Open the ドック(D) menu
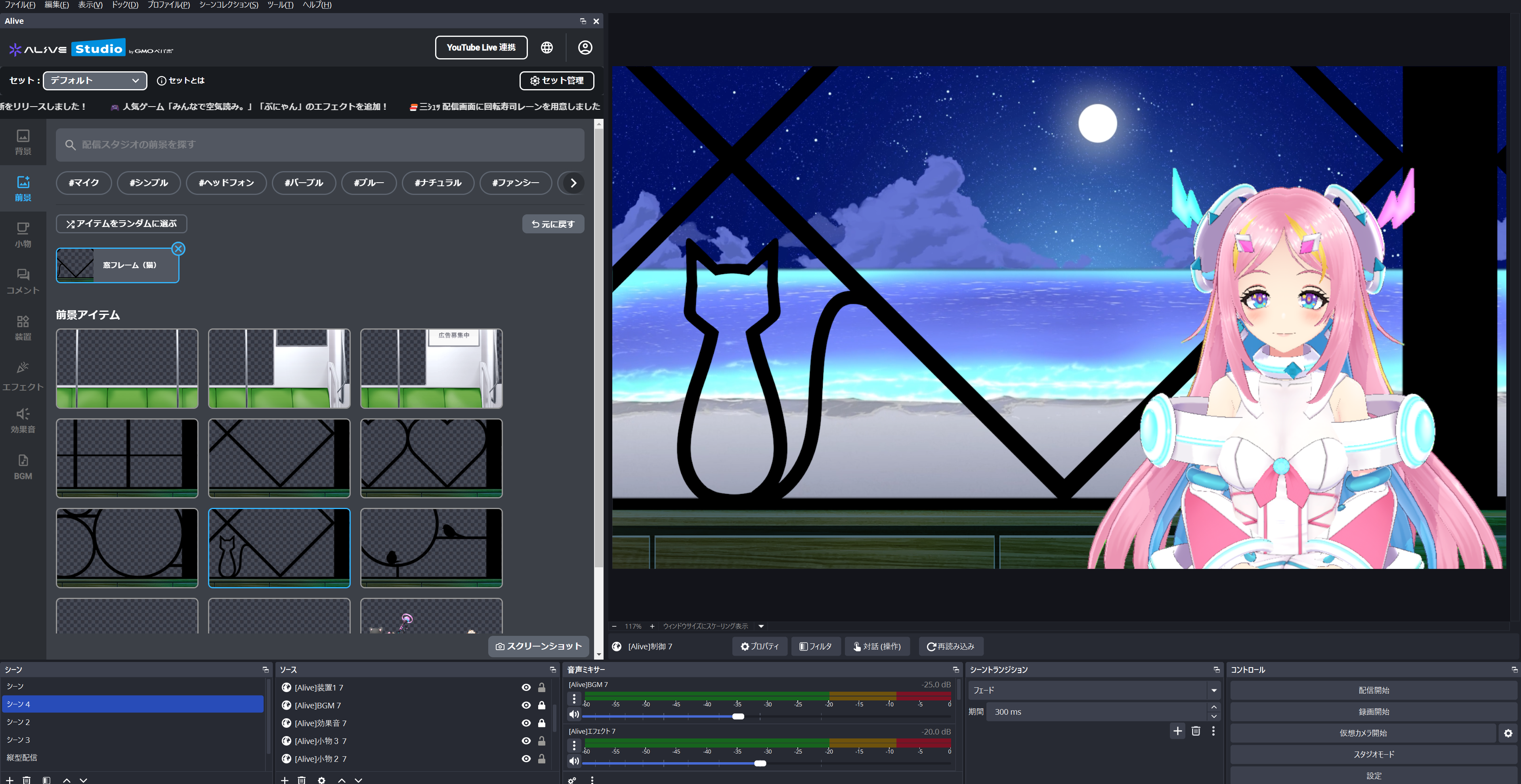Screen dimensions: 1521x784 124,5
